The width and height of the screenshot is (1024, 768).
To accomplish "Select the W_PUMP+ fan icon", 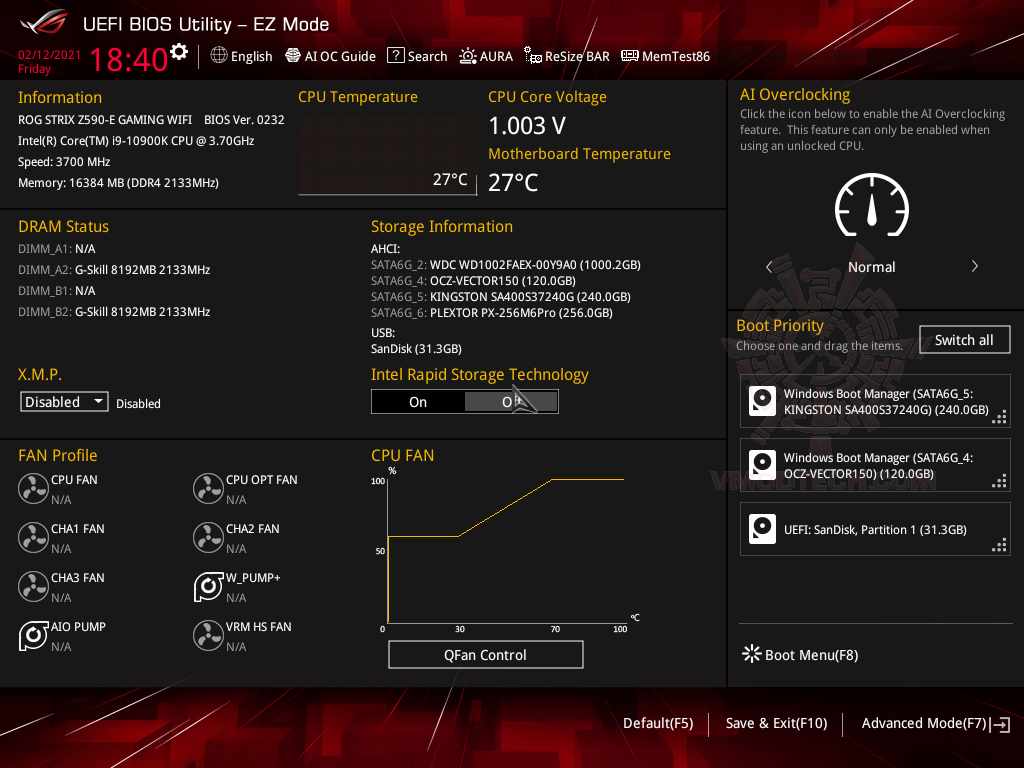I will tap(208, 586).
